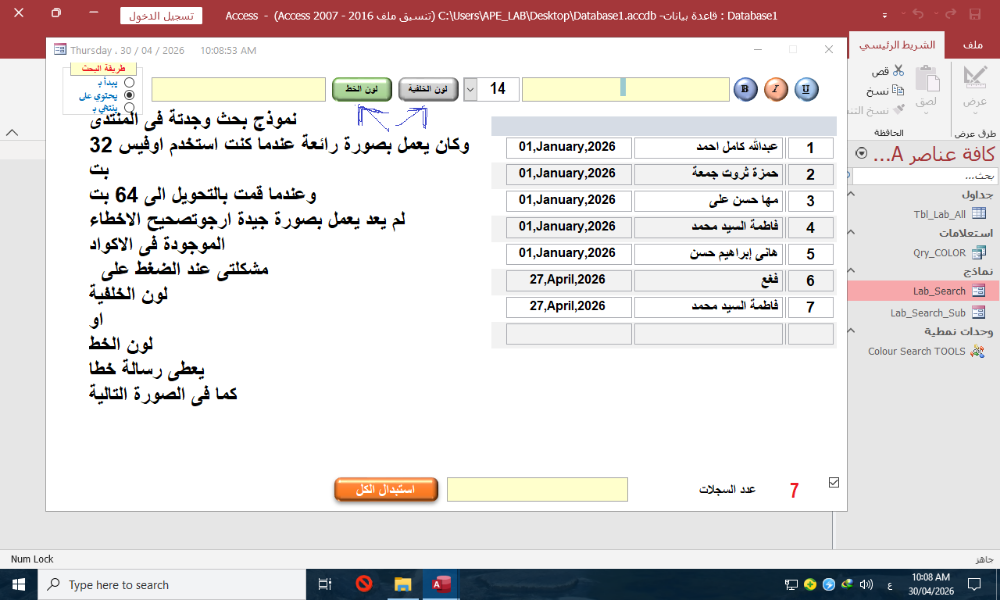The height and width of the screenshot is (600, 1000).
Task: Click the Underline (U) round button
Action: tap(806, 90)
